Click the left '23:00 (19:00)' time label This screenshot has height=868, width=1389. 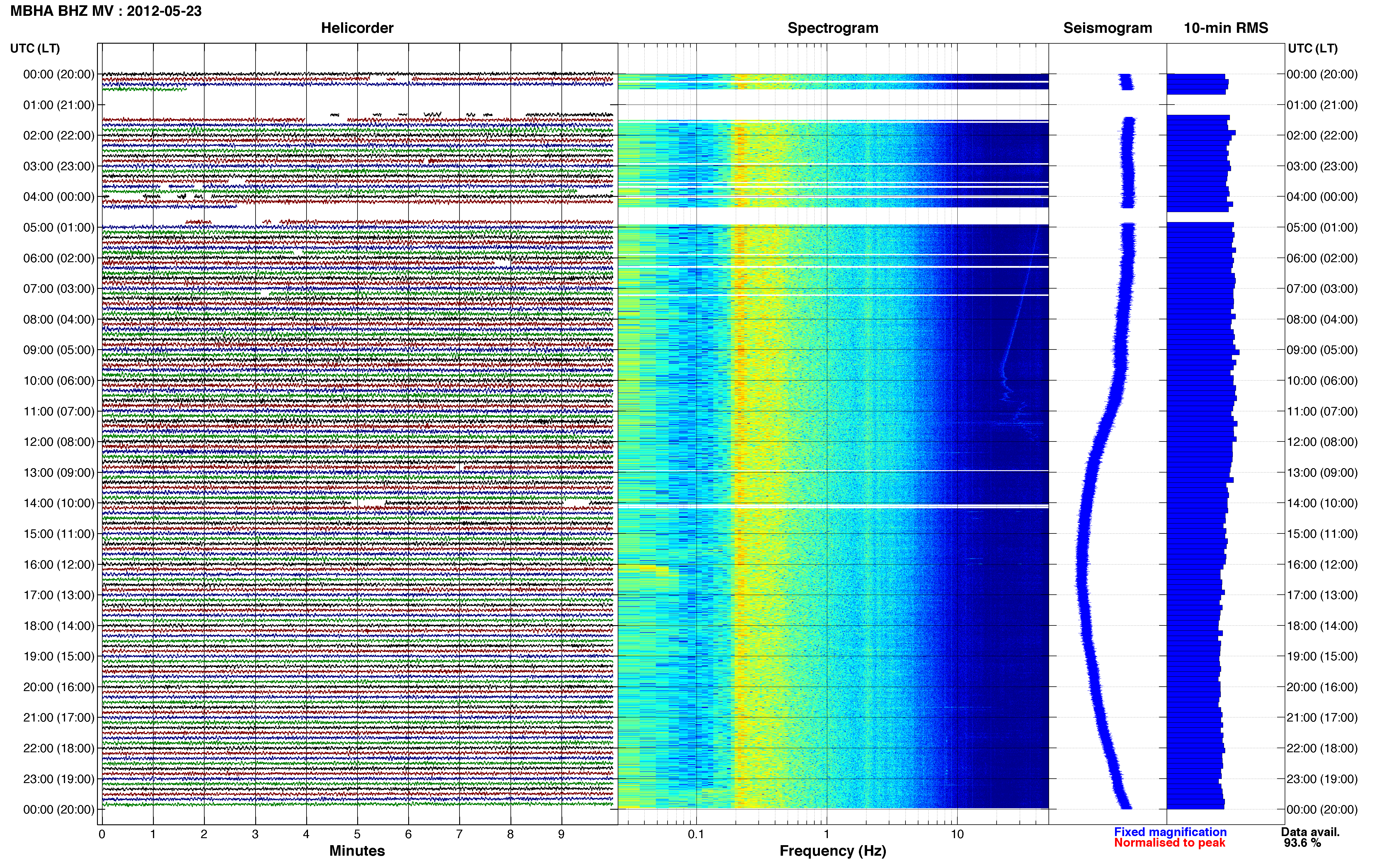(x=59, y=778)
